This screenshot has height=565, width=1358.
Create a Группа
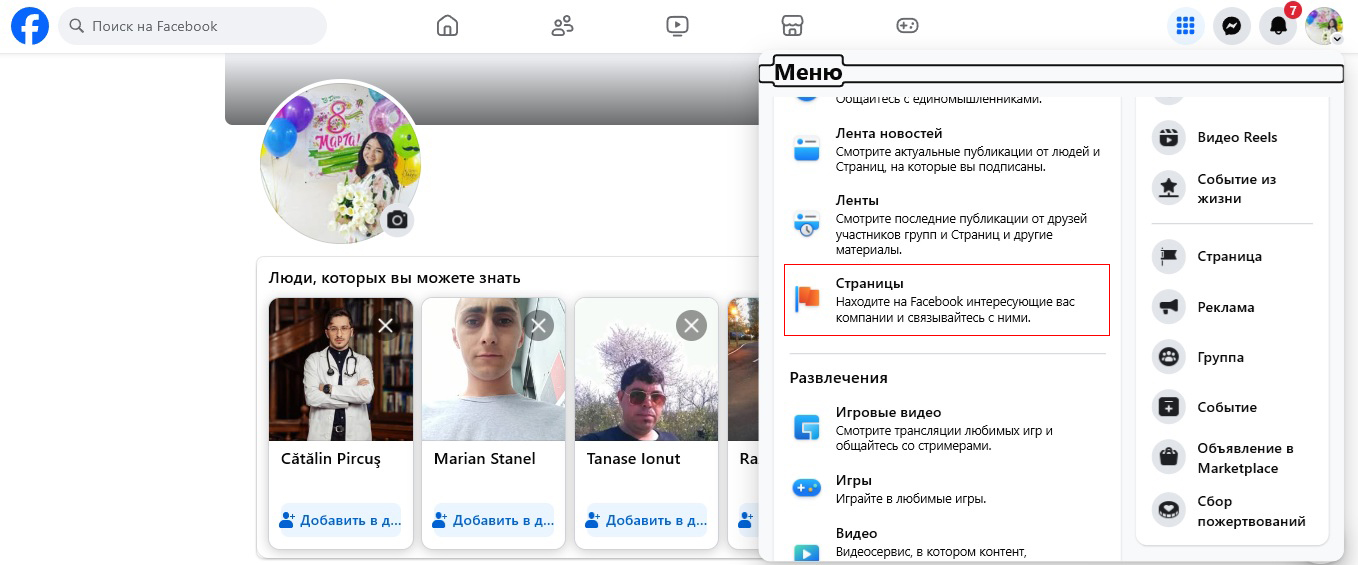tap(1232, 357)
